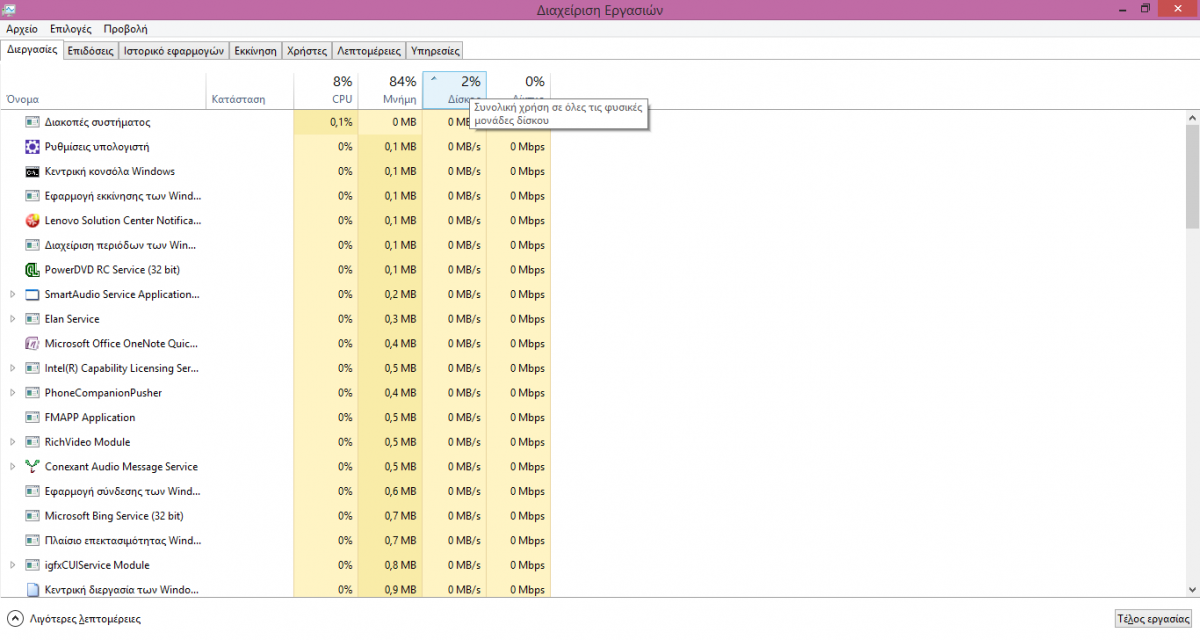Screen dimensions: 1200x640
Task: Switch to the Εκκίνηση tab
Action: (x=255, y=50)
